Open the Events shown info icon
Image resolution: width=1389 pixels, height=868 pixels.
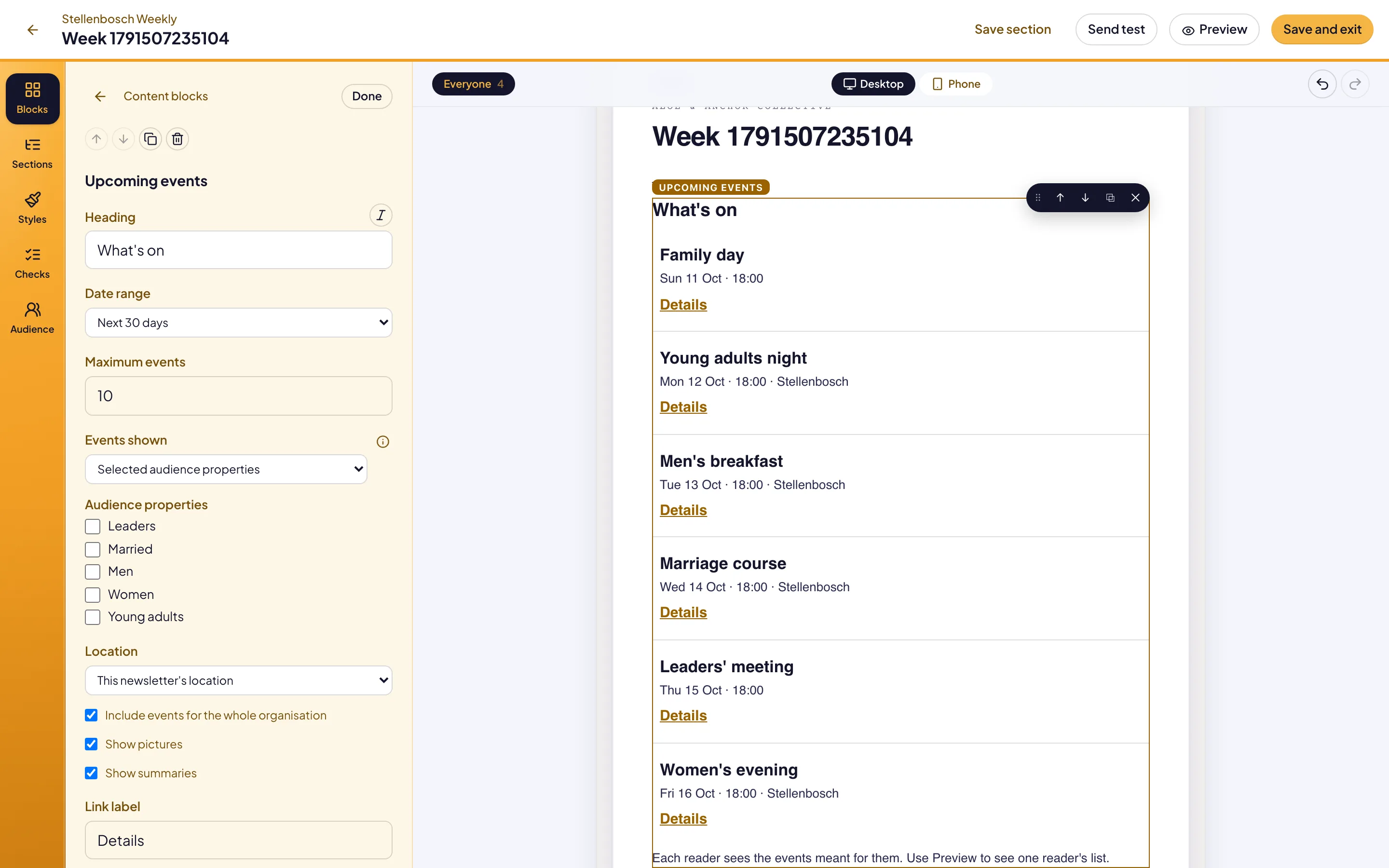pos(383,441)
